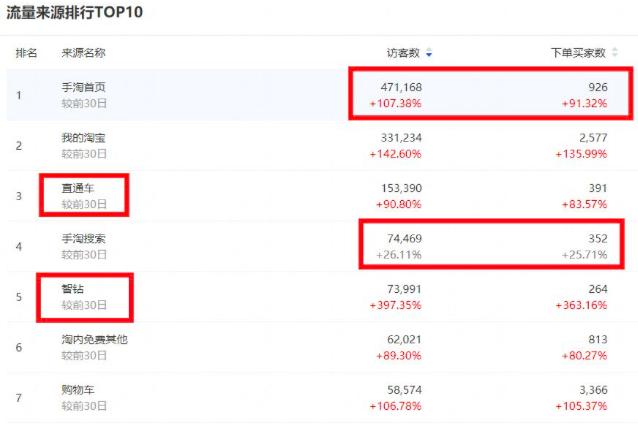Select the 来源名称 column header
The image size is (638, 430).
point(83,53)
